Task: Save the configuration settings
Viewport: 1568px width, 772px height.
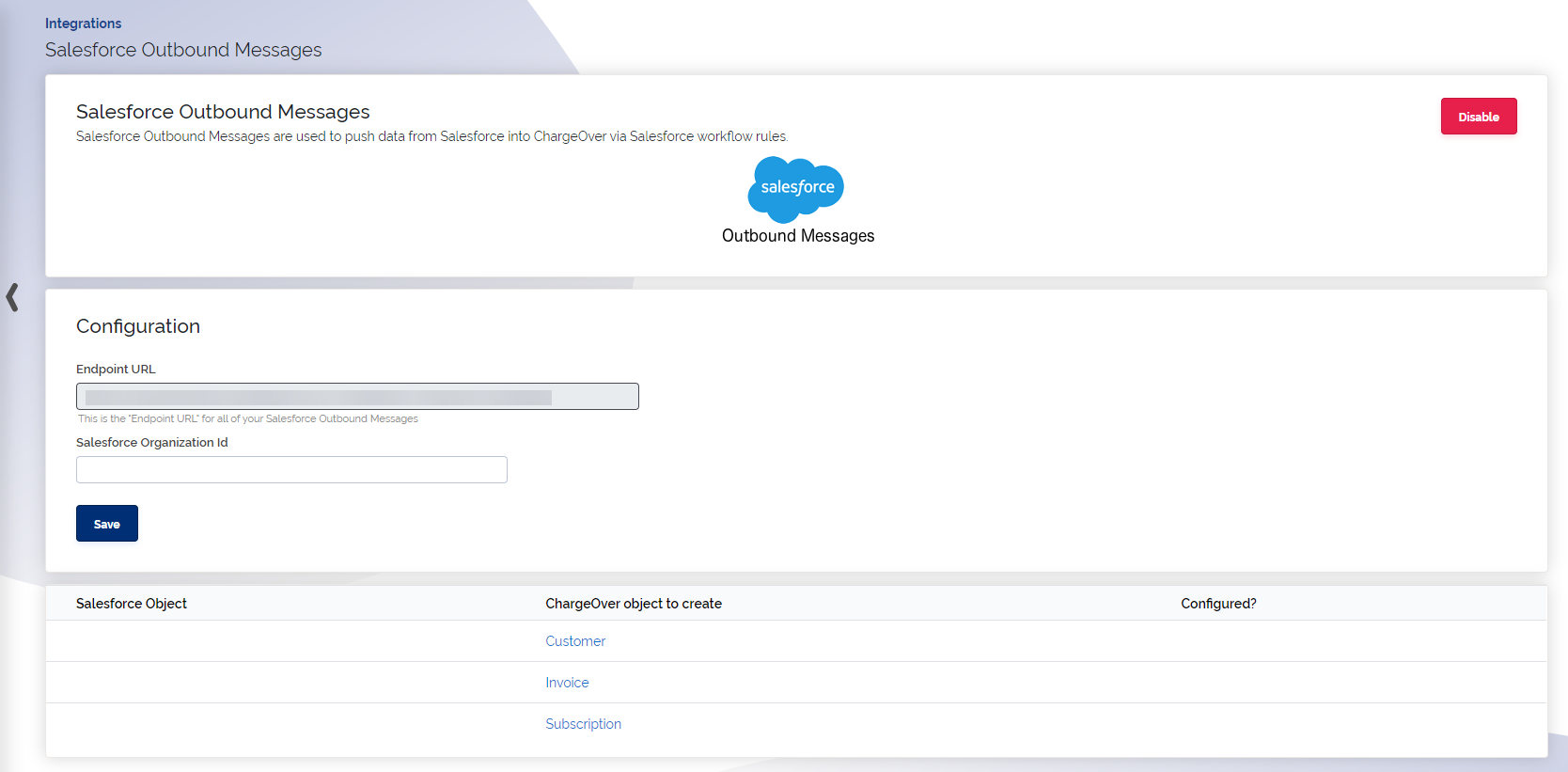Action: click(x=107, y=524)
